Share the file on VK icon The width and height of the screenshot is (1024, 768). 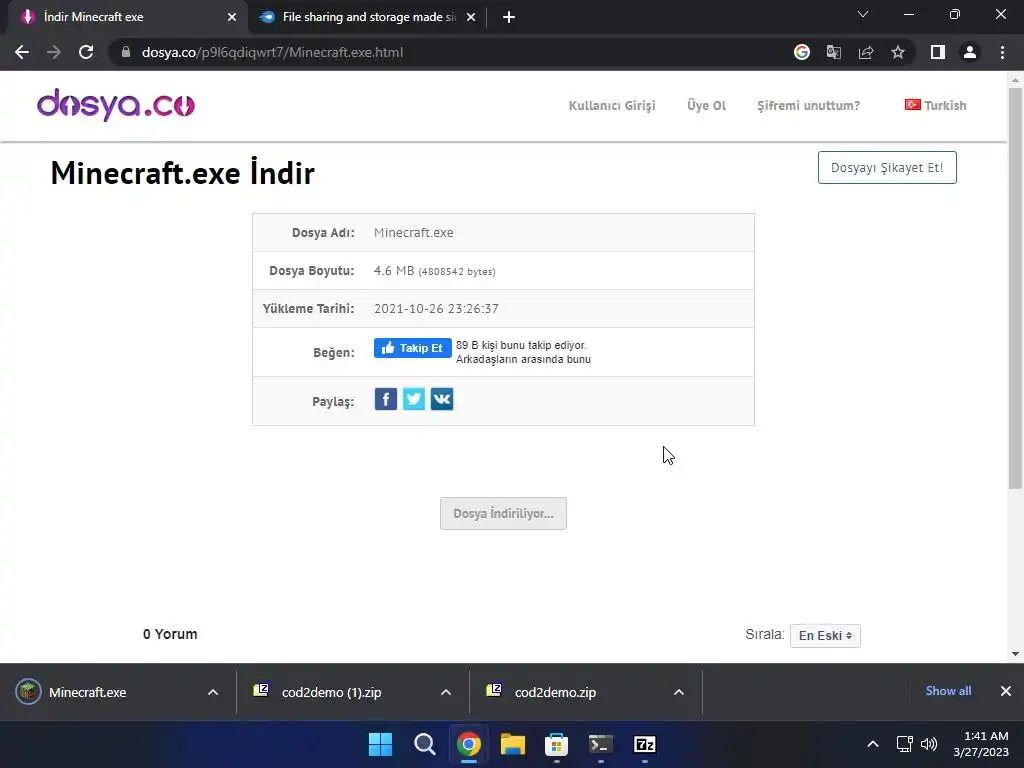pos(441,399)
